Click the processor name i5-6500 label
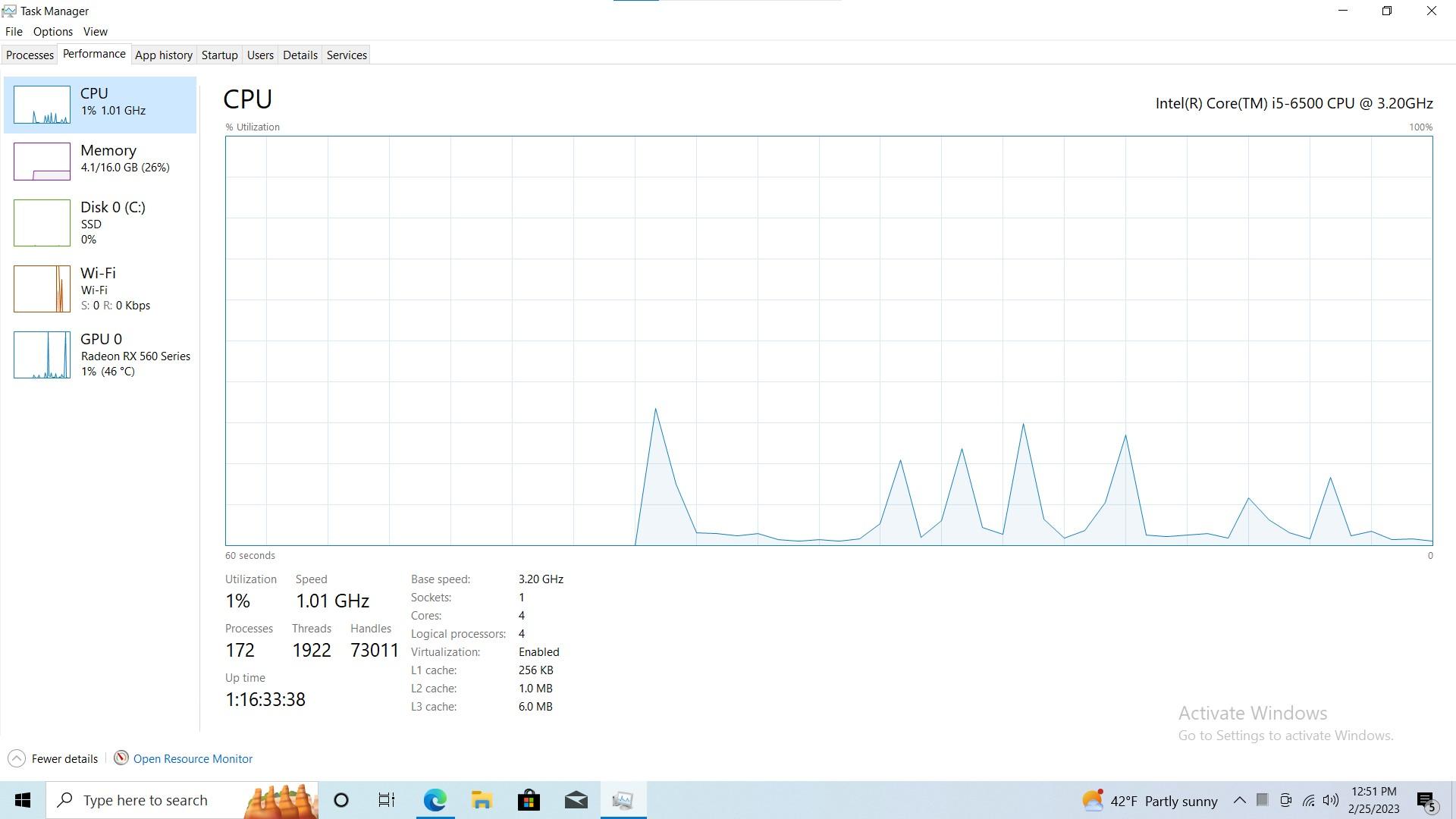The width and height of the screenshot is (1456, 819). coord(1294,104)
